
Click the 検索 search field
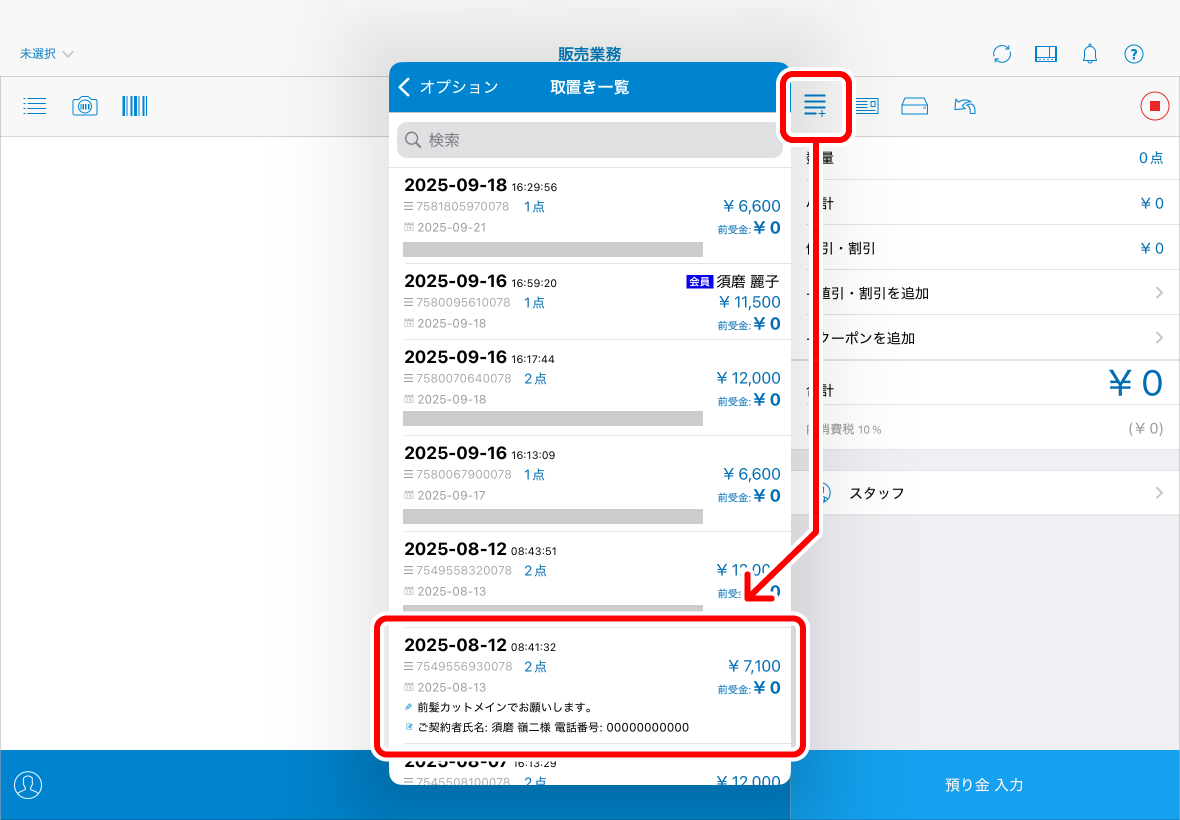[590, 140]
